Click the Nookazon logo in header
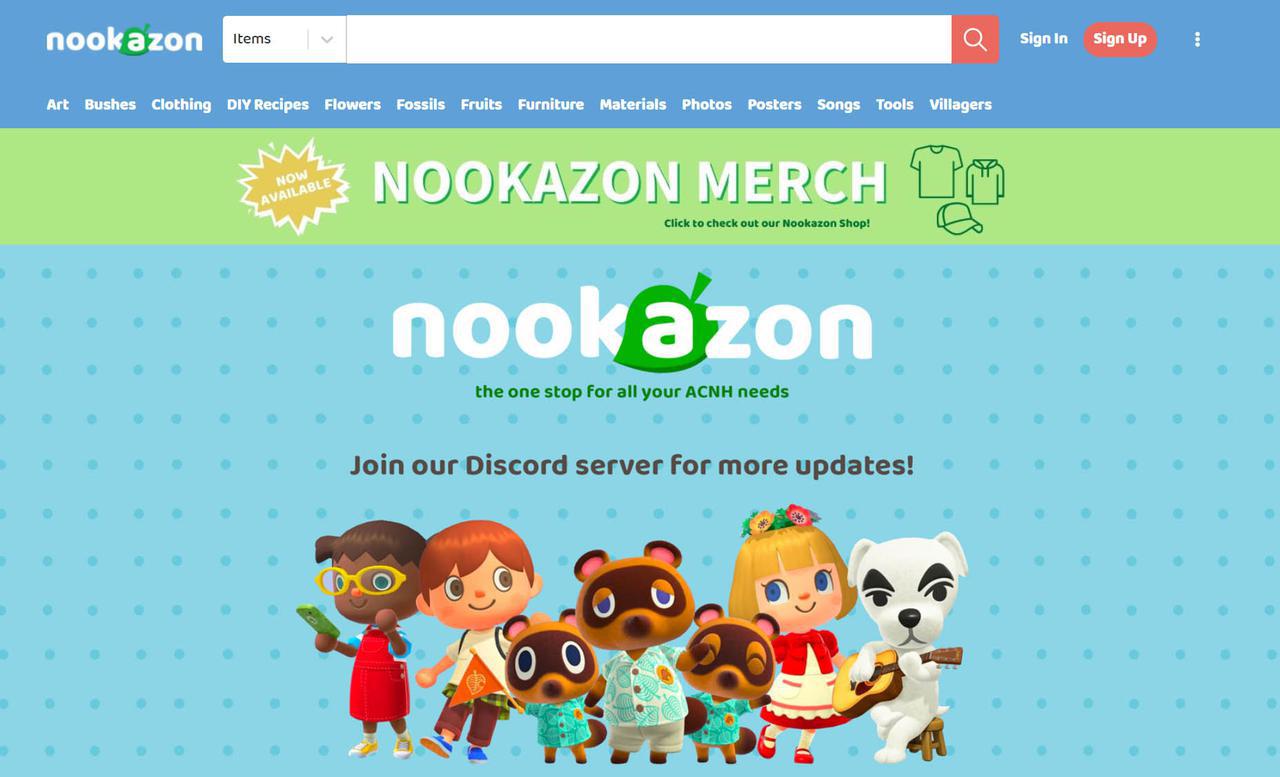The width and height of the screenshot is (1280, 777). coord(124,39)
